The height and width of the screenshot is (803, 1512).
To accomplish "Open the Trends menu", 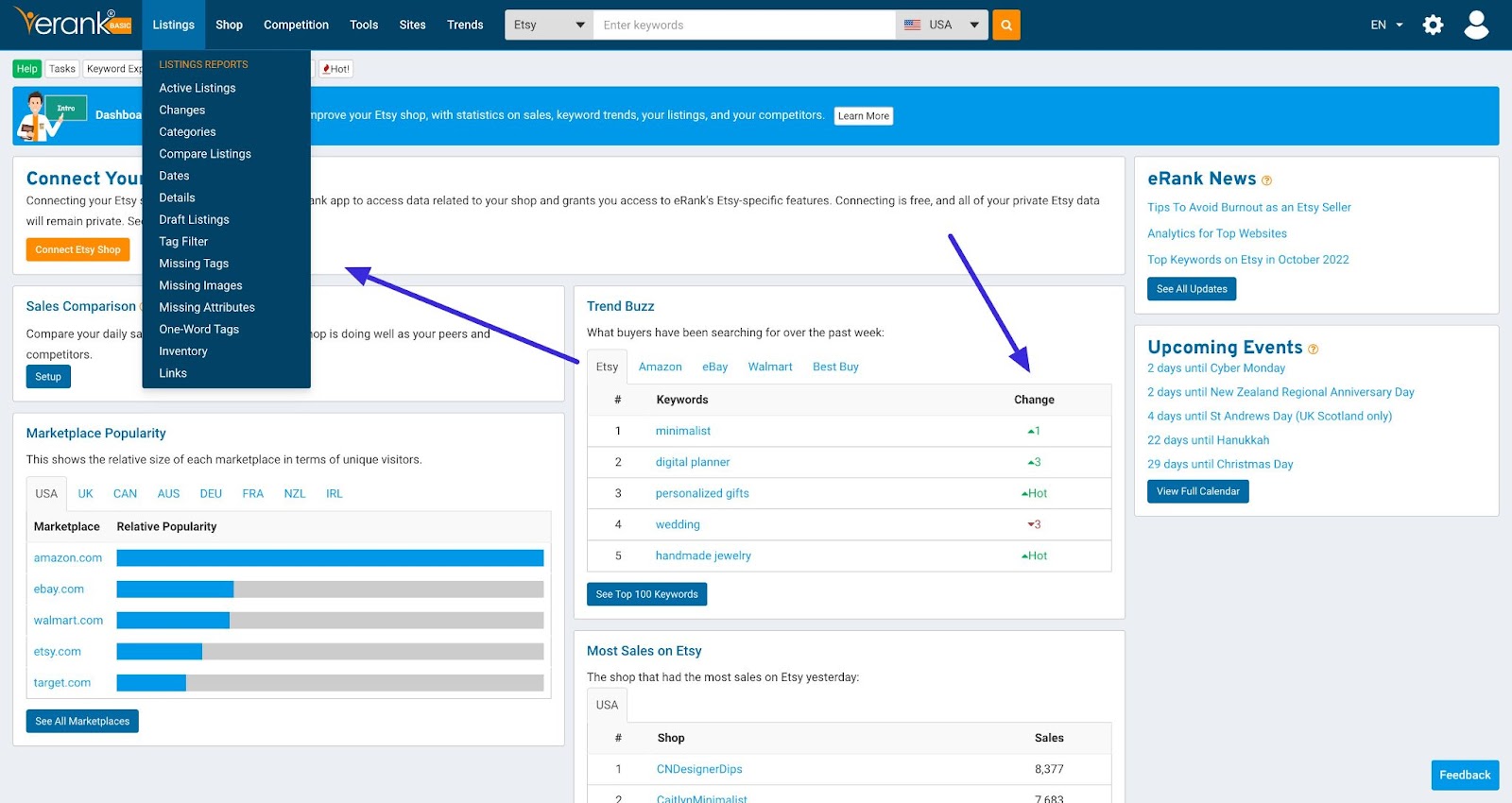I will pyautogui.click(x=465, y=25).
